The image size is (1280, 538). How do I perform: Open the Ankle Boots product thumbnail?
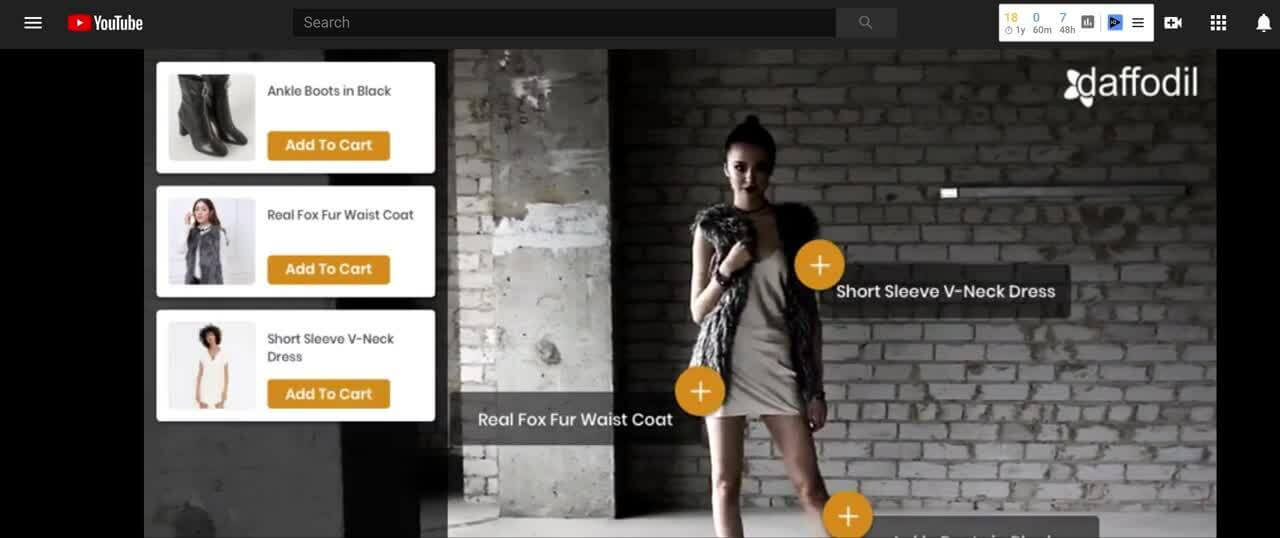pos(212,117)
